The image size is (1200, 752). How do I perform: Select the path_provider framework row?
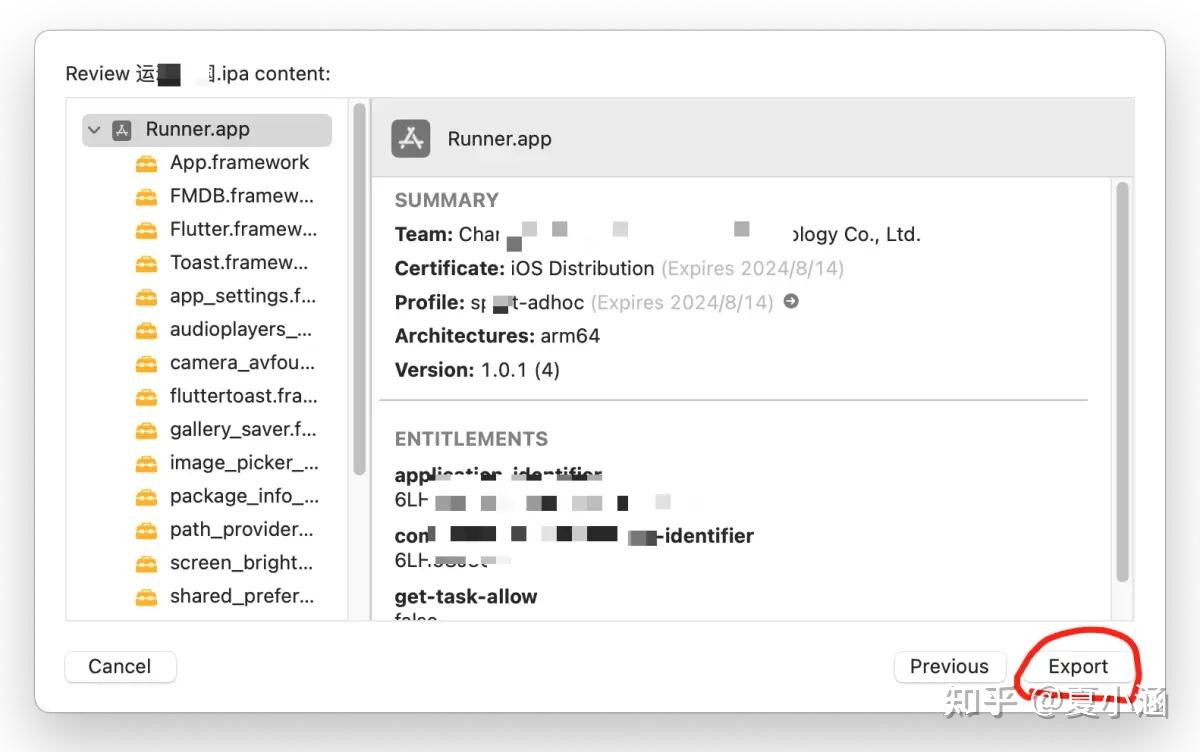click(241, 529)
